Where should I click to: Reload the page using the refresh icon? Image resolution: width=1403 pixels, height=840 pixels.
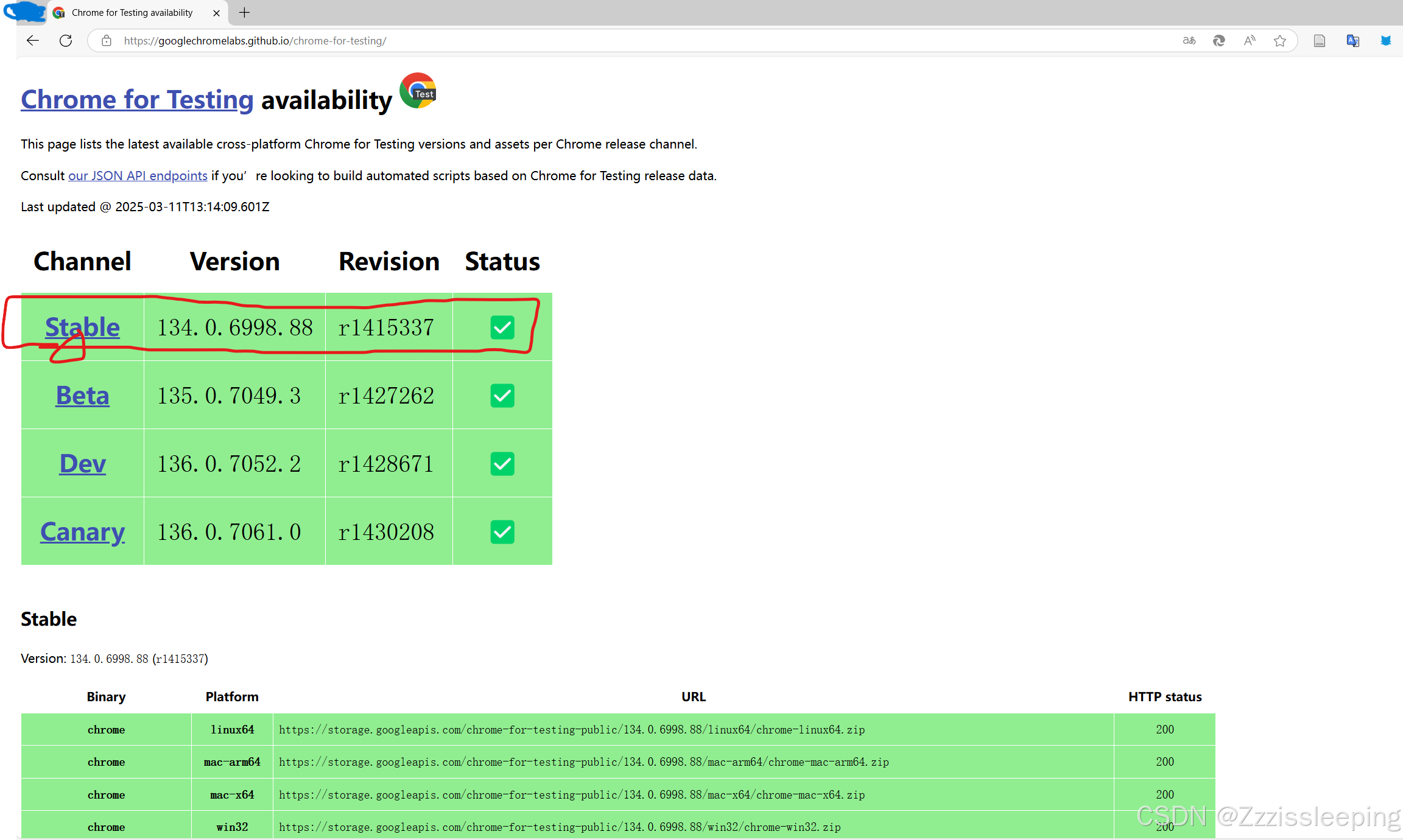(66, 41)
